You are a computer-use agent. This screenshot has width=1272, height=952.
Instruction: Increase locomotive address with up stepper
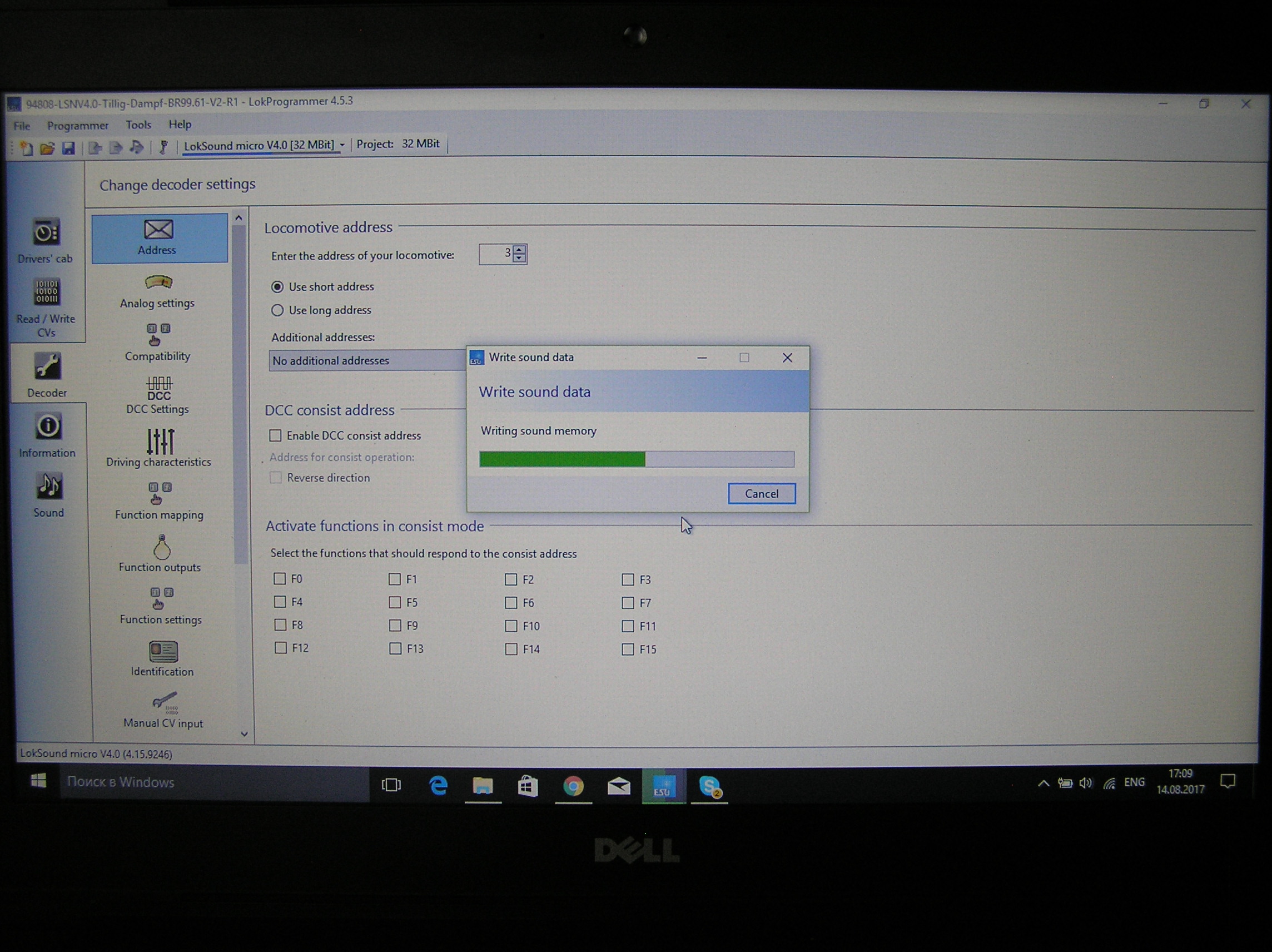pyautogui.click(x=520, y=249)
